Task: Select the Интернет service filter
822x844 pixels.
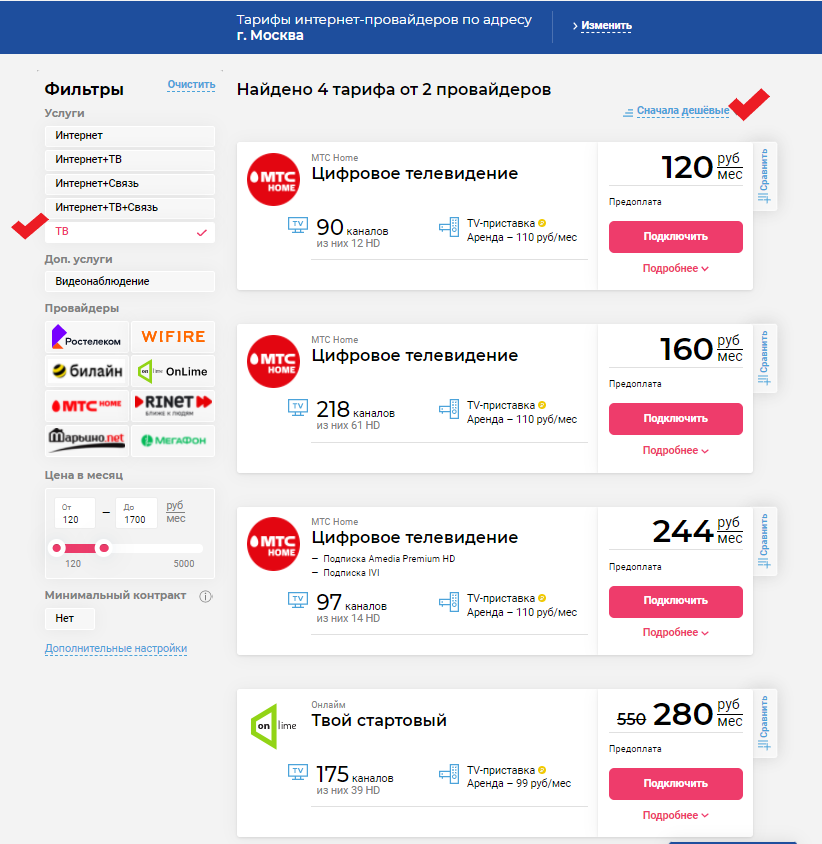Action: [x=130, y=136]
